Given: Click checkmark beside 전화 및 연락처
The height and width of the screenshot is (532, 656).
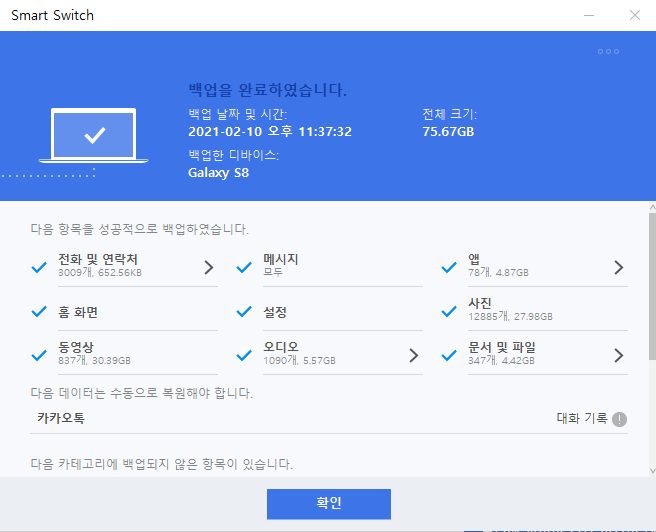Looking at the screenshot, I should coord(39,267).
